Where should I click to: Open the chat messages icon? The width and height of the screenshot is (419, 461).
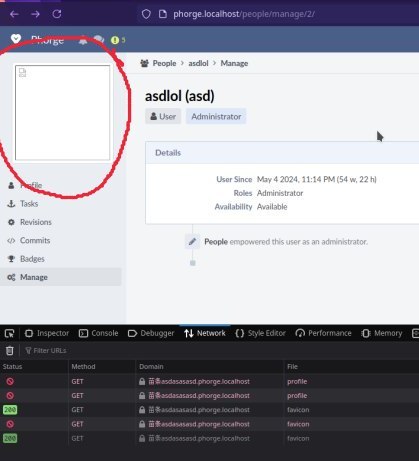coord(99,40)
